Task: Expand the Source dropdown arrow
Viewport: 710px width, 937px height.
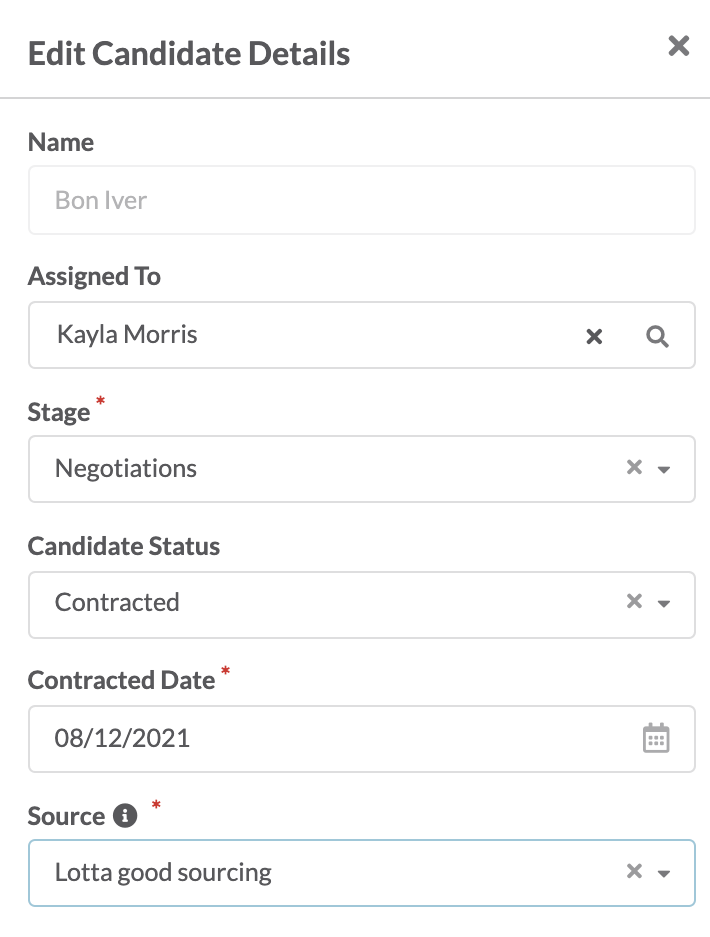Action: point(663,874)
